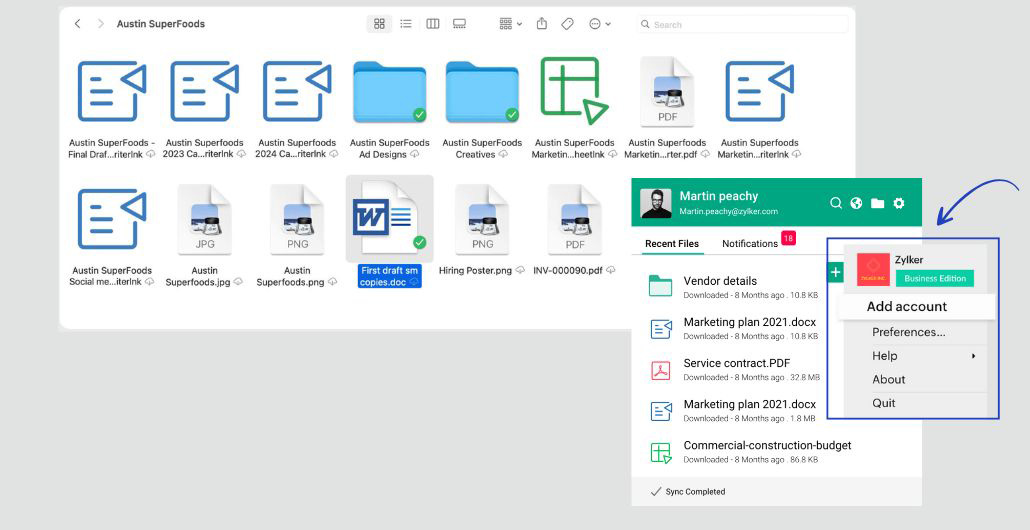Screen dimensions: 1030x530
Task: Open Service contract.PDF entry
Action: tap(733, 369)
